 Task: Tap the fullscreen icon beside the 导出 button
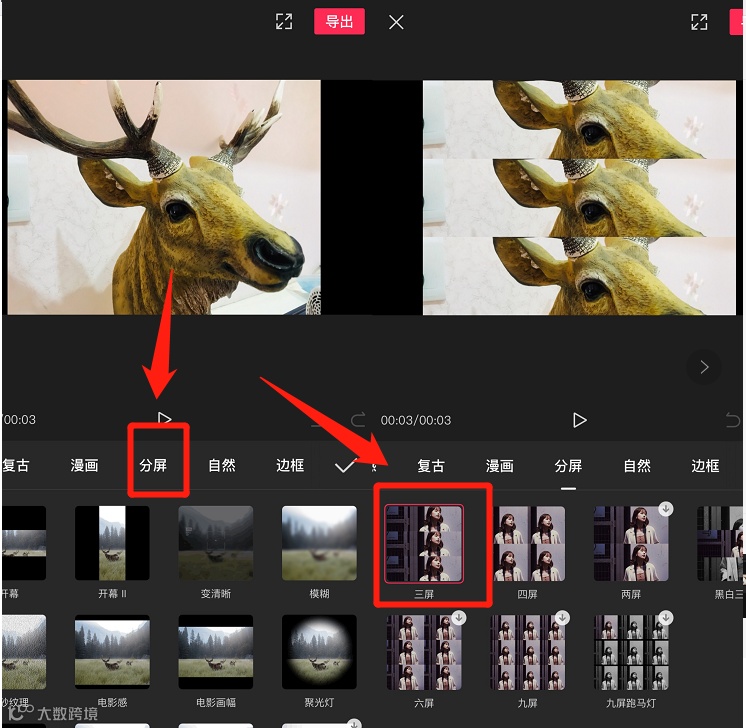click(x=284, y=21)
